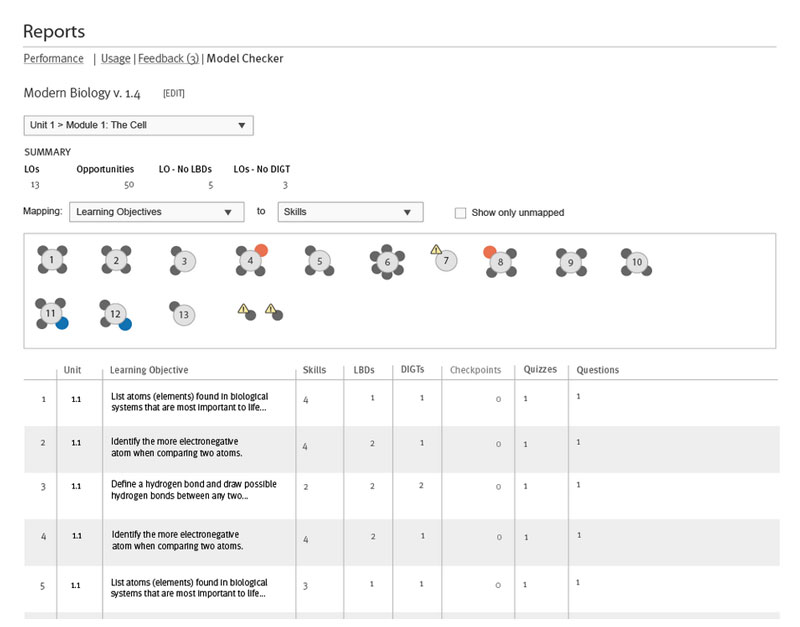Image resolution: width=800 pixels, height=627 pixels.
Task: Click node 6 in the diagram
Action: [x=386, y=262]
